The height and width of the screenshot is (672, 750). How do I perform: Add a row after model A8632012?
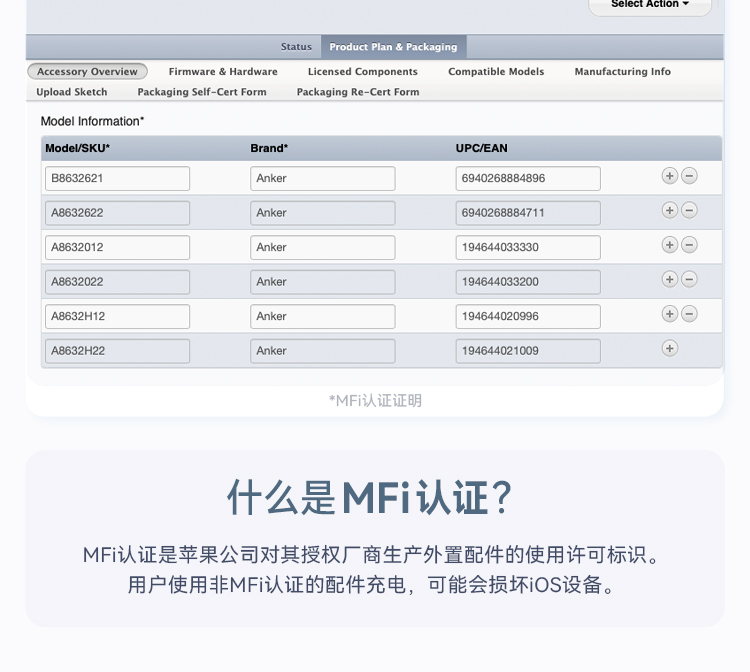point(670,245)
